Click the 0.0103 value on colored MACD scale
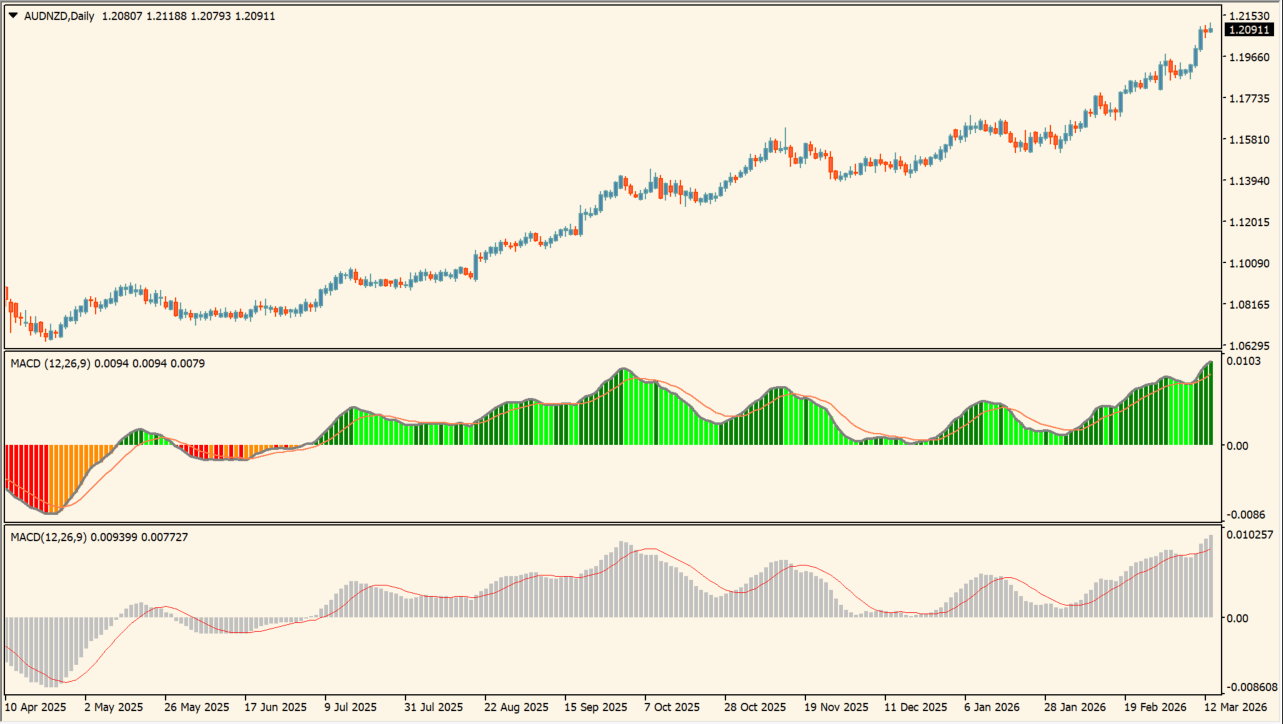 pyautogui.click(x=1246, y=360)
